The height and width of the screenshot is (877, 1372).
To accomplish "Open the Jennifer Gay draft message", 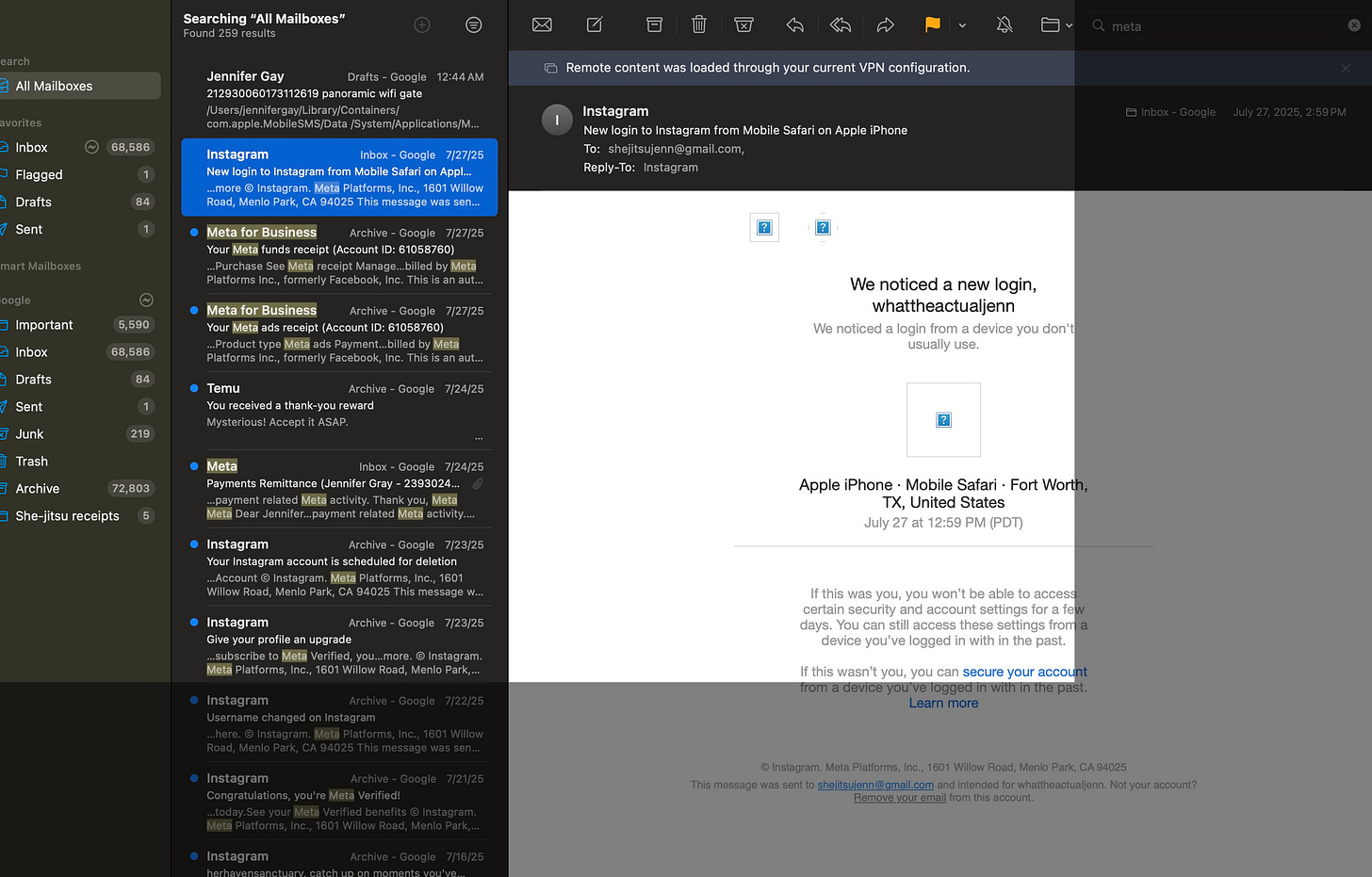I will [339, 99].
